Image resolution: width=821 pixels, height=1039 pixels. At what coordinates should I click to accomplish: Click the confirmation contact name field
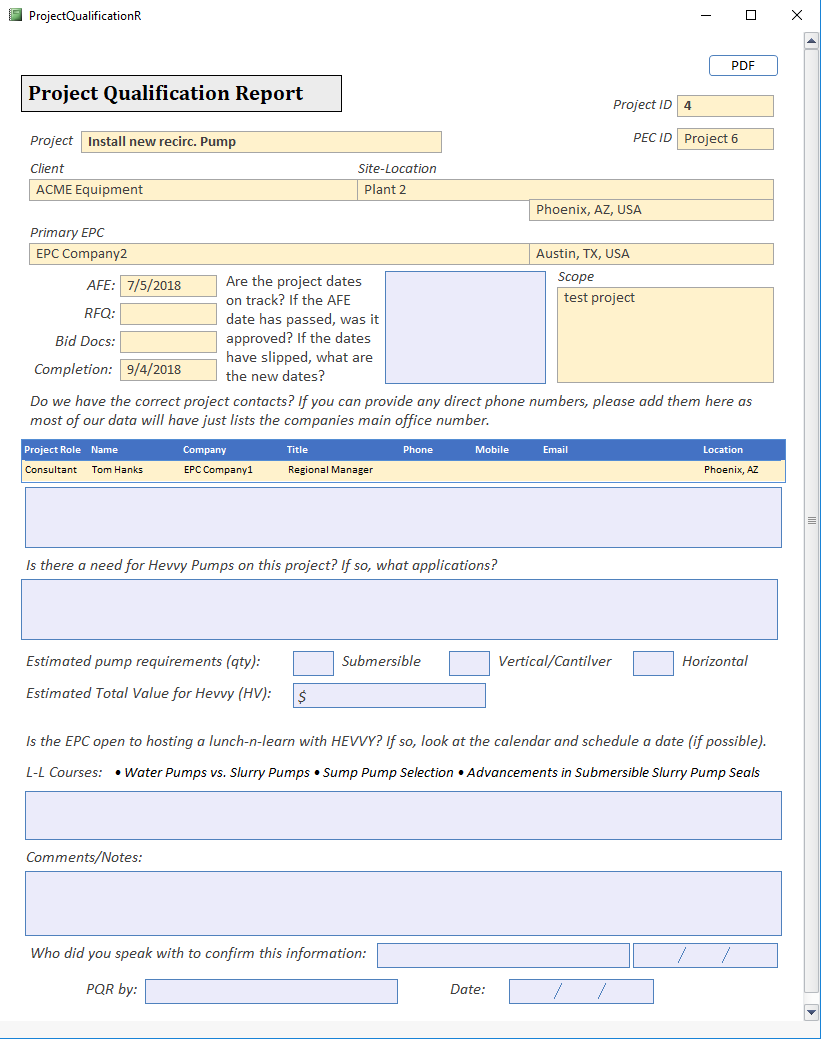[x=503, y=956]
